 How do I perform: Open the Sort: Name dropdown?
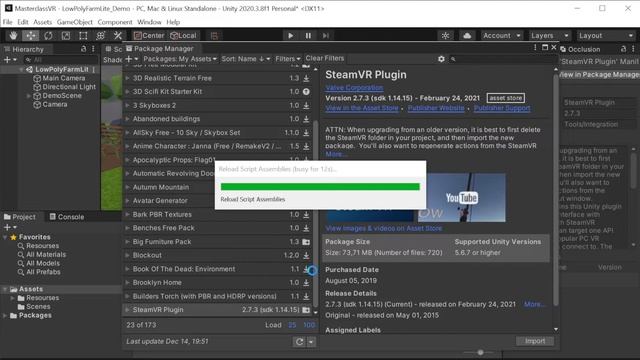click(245, 59)
